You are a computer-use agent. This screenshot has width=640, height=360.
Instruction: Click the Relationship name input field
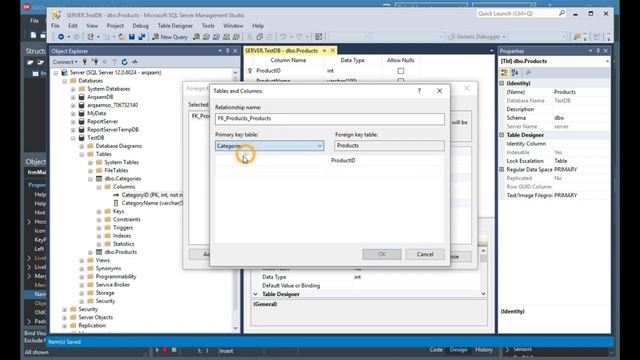click(x=330, y=119)
